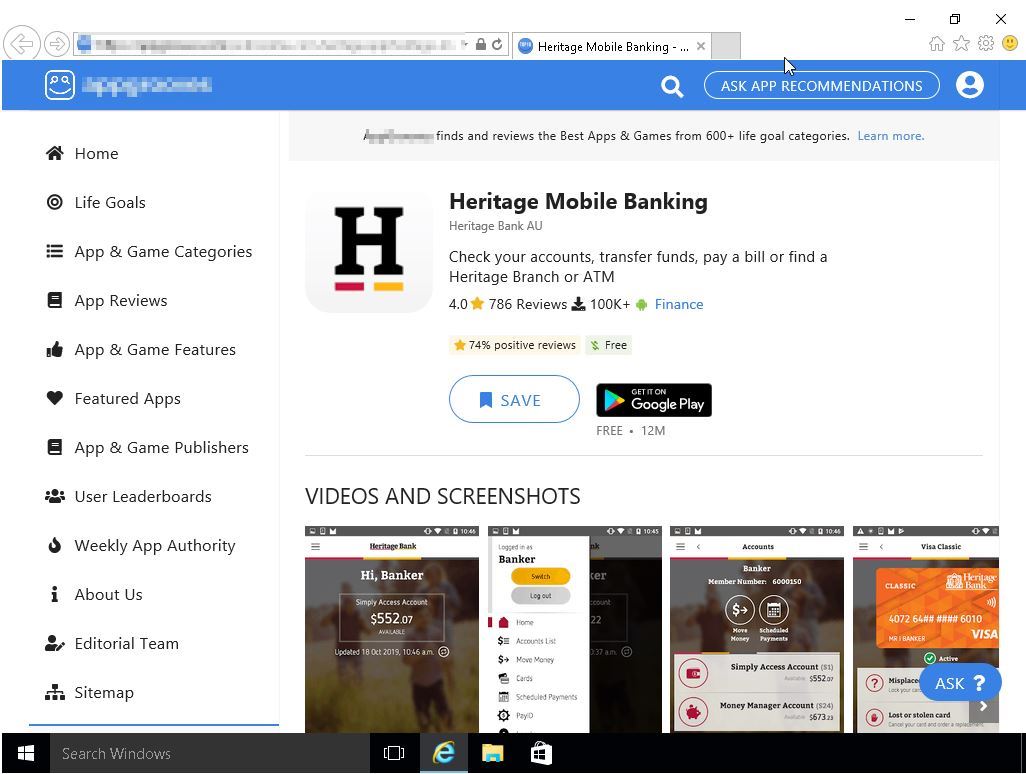Open About Us in the sidebar
This screenshot has height=774, width=1026.
pos(109,595)
